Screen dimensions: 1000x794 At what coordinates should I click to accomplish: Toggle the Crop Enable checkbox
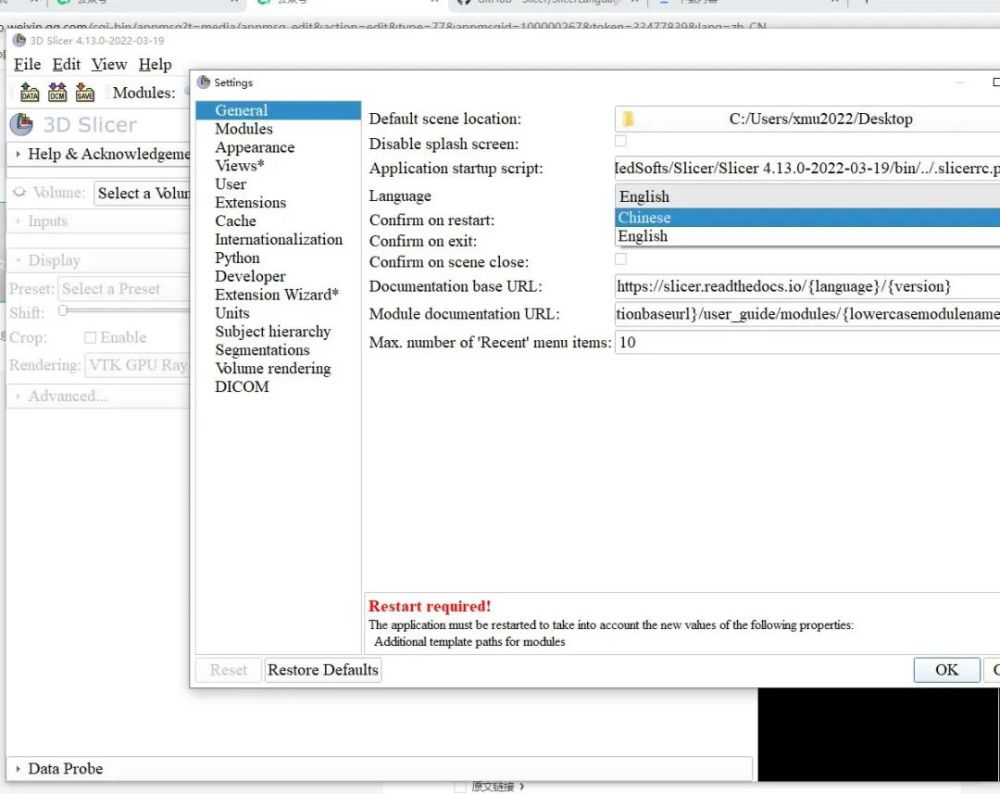(90, 337)
